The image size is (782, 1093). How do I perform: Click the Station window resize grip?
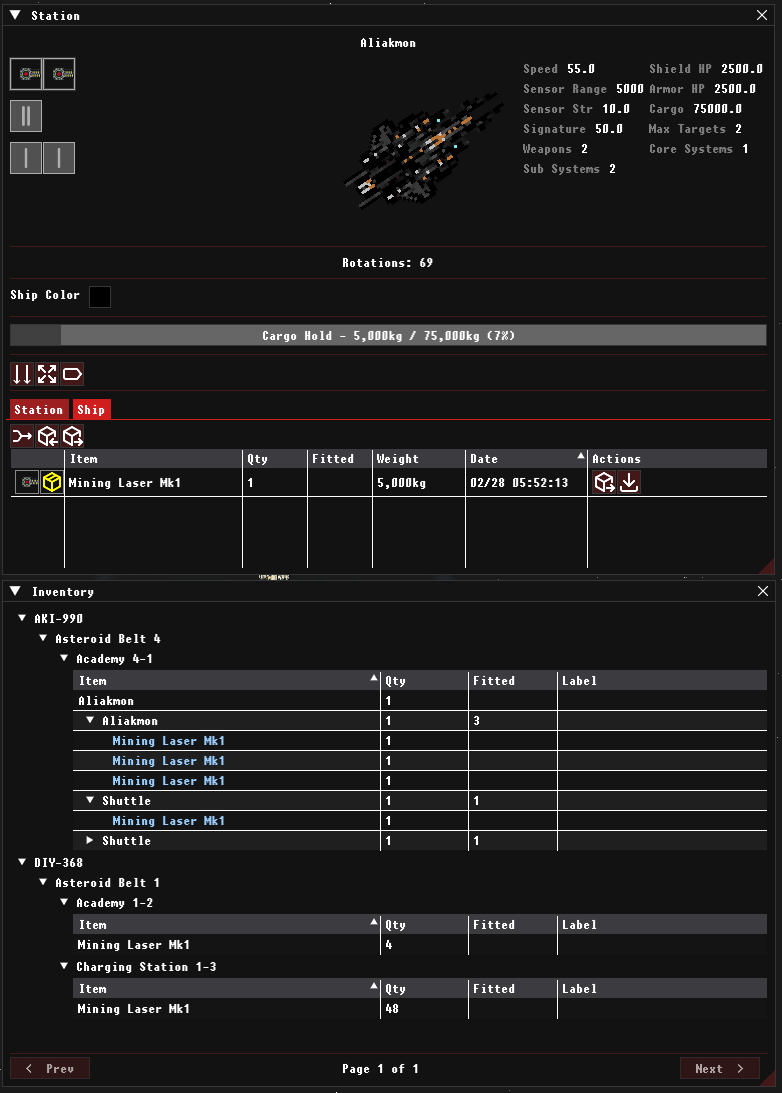767,566
